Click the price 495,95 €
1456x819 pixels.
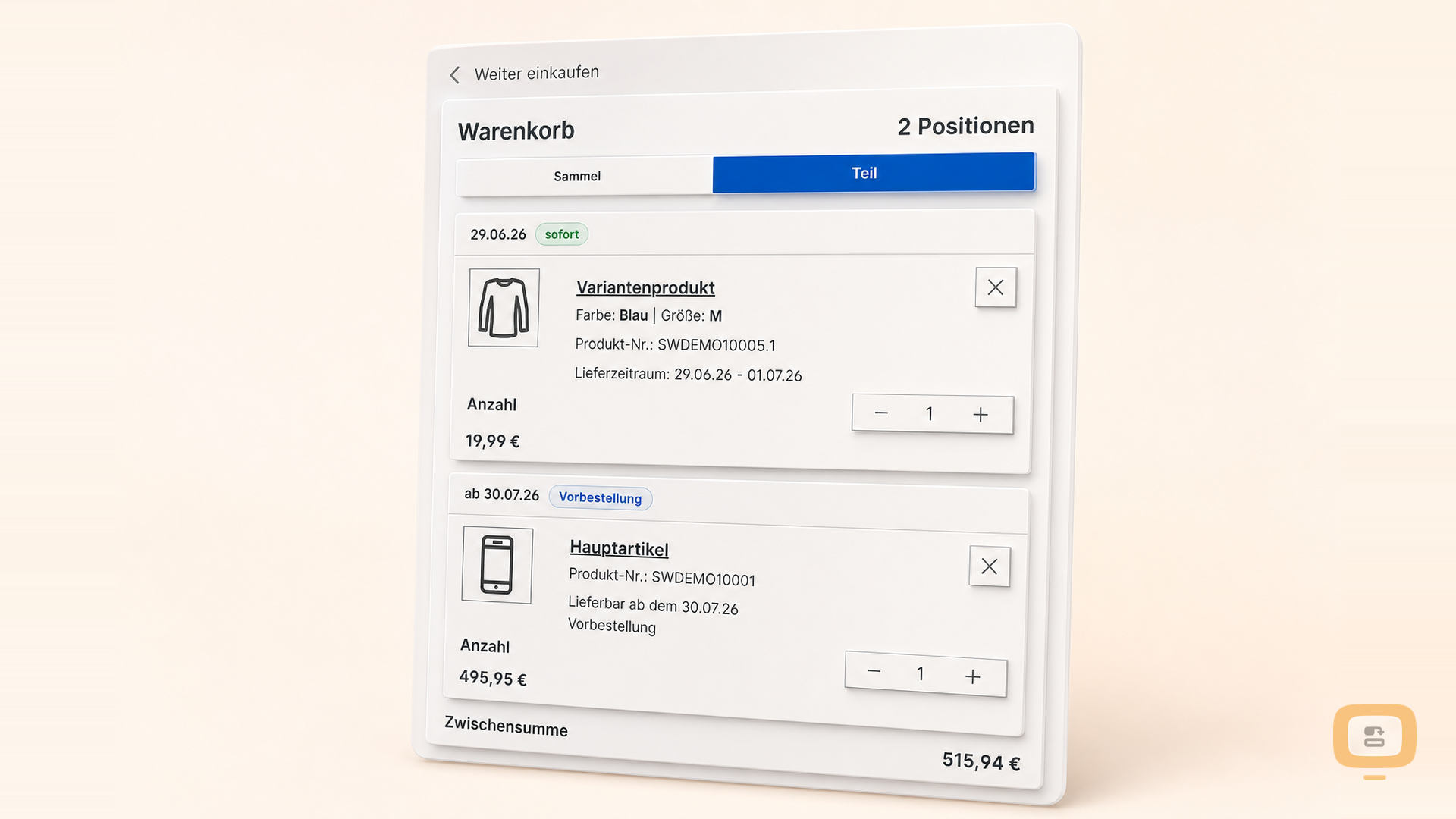point(493,678)
